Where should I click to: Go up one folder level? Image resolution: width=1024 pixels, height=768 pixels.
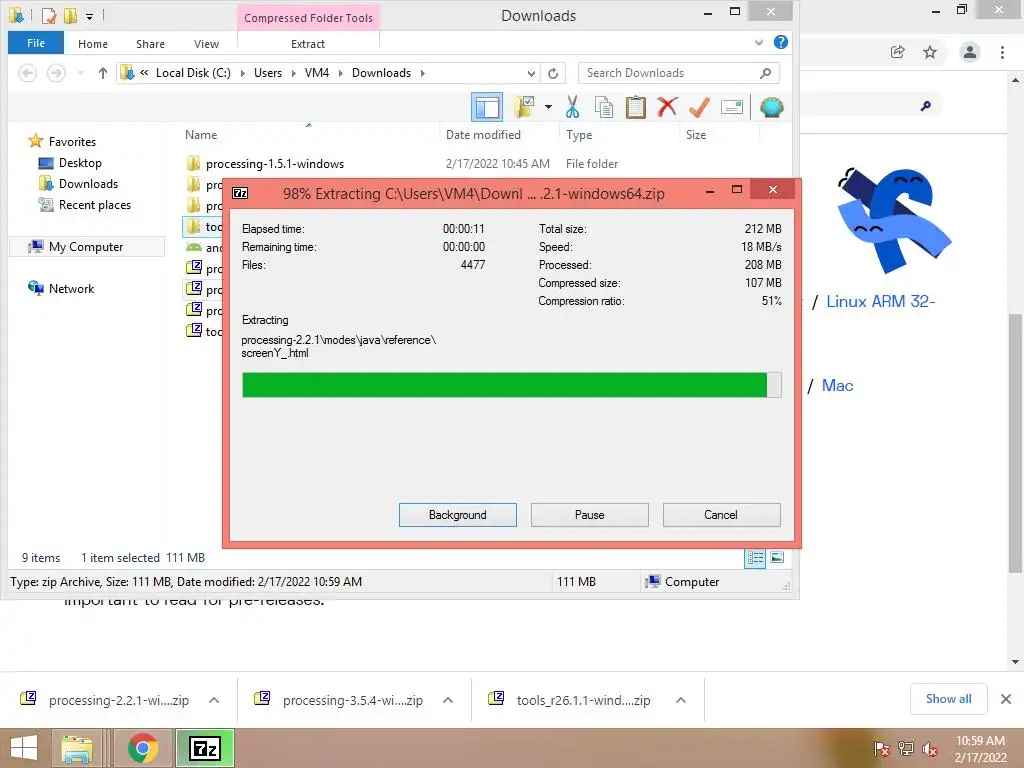tap(103, 73)
